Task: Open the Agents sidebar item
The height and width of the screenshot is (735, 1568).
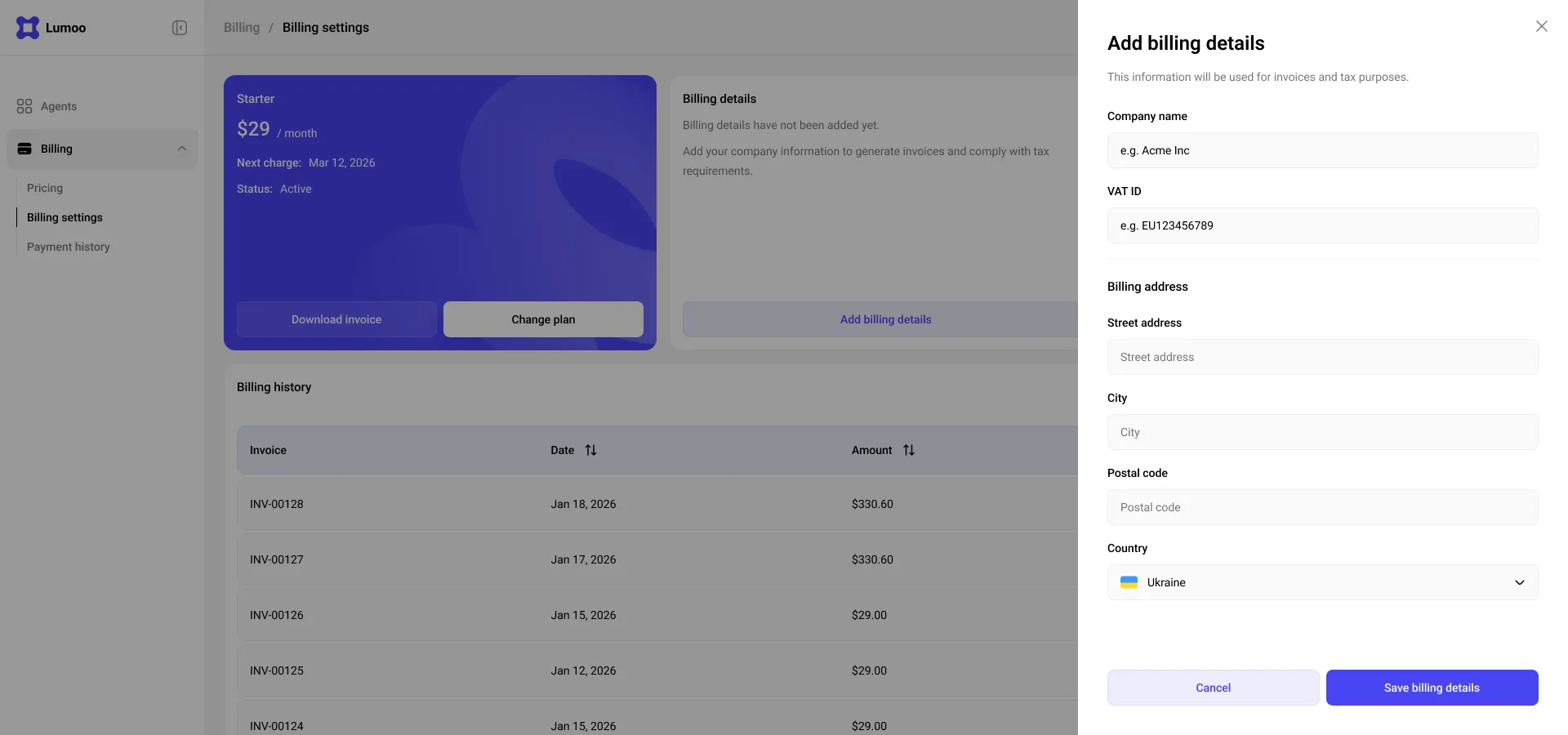Action: (x=102, y=106)
